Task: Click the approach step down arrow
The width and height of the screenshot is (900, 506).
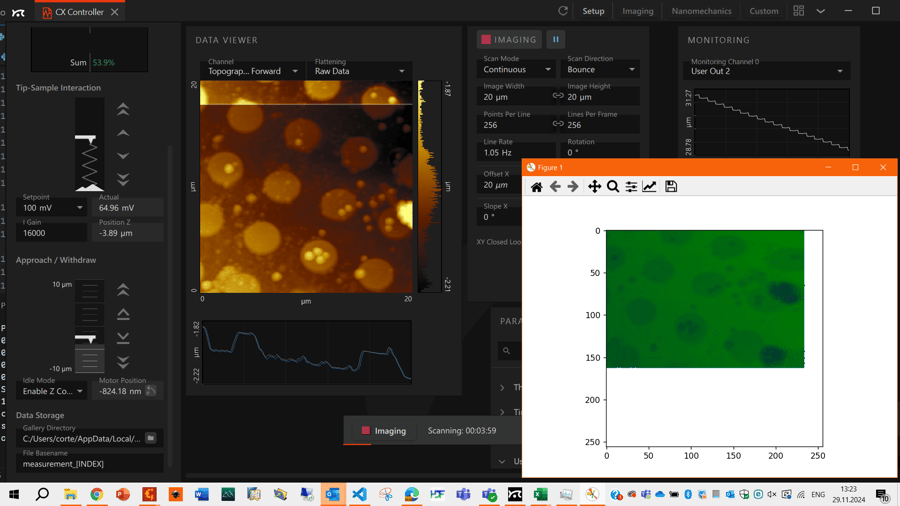Action: point(123,338)
